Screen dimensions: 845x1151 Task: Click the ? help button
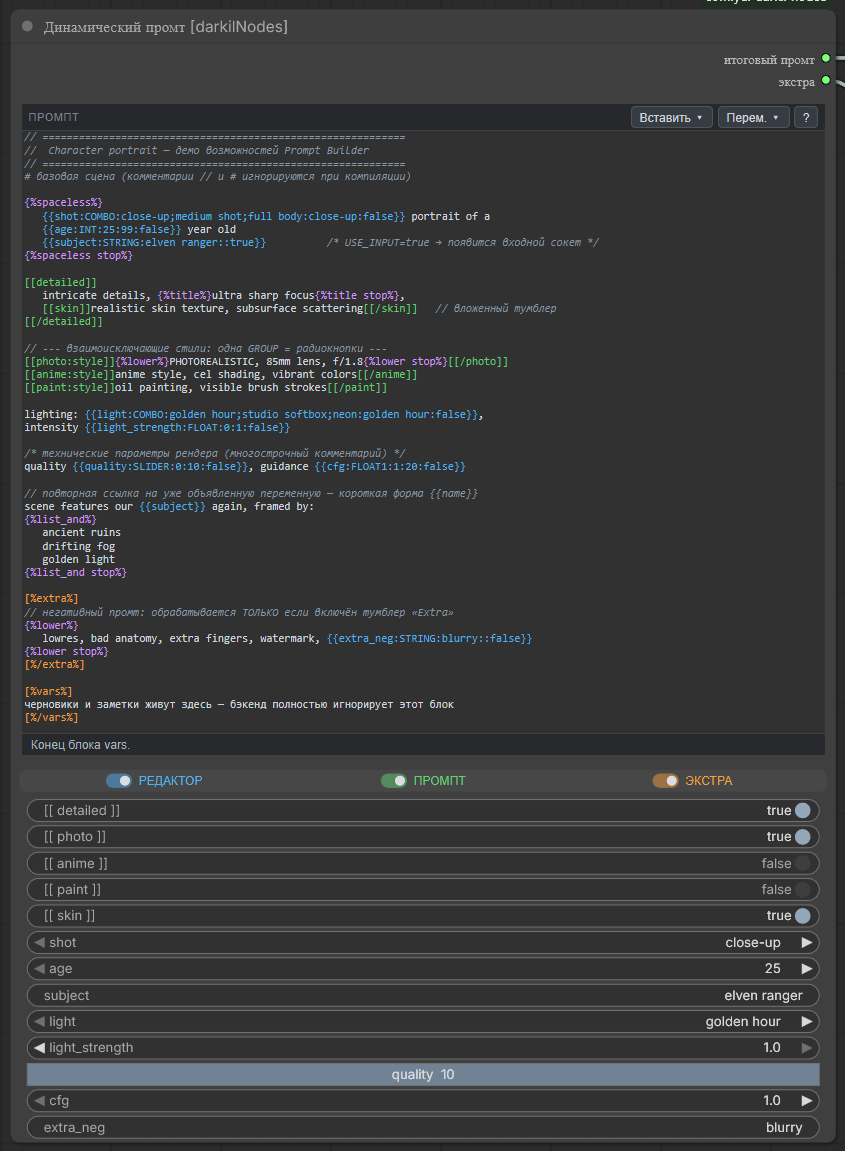(x=805, y=117)
